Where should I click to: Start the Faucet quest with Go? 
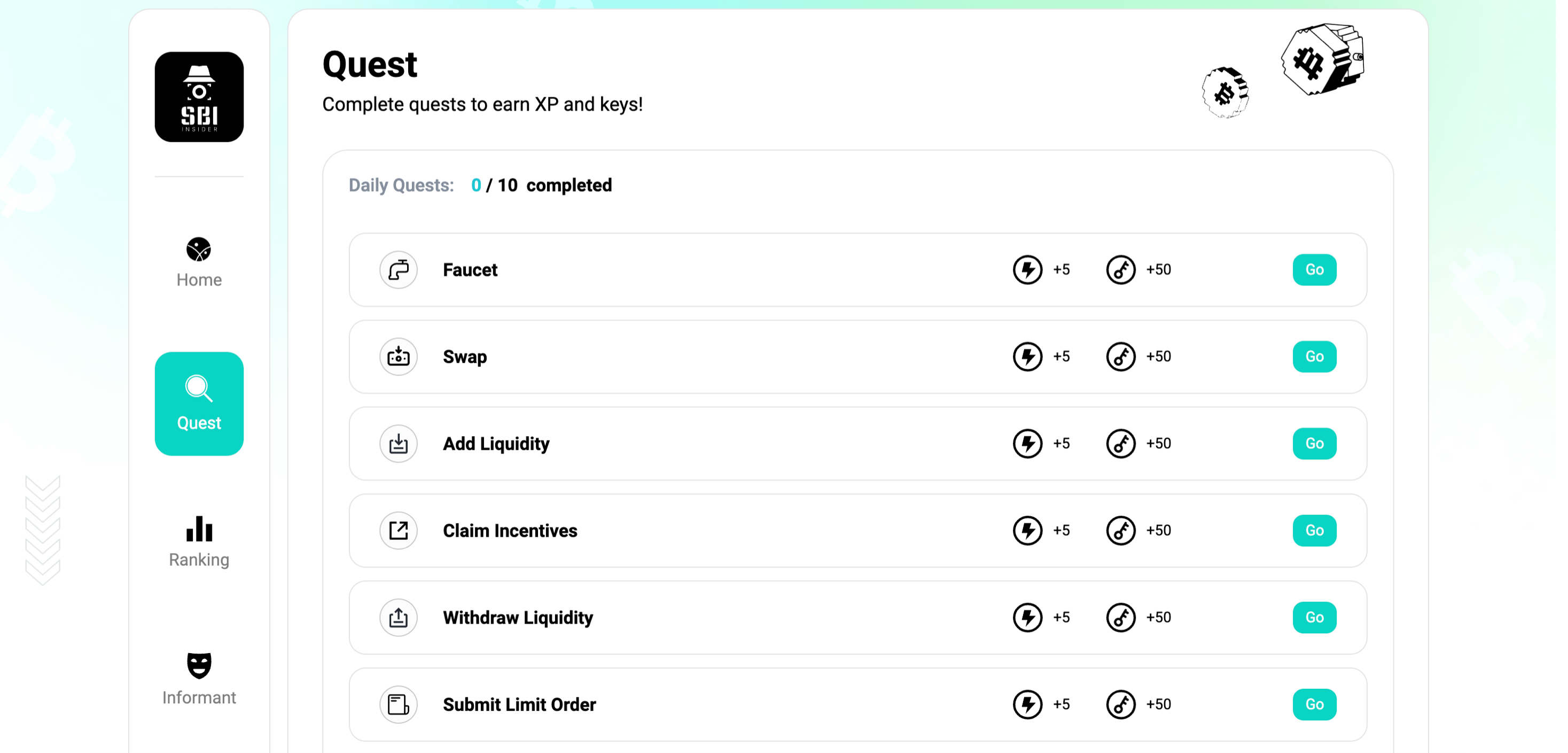point(1314,270)
